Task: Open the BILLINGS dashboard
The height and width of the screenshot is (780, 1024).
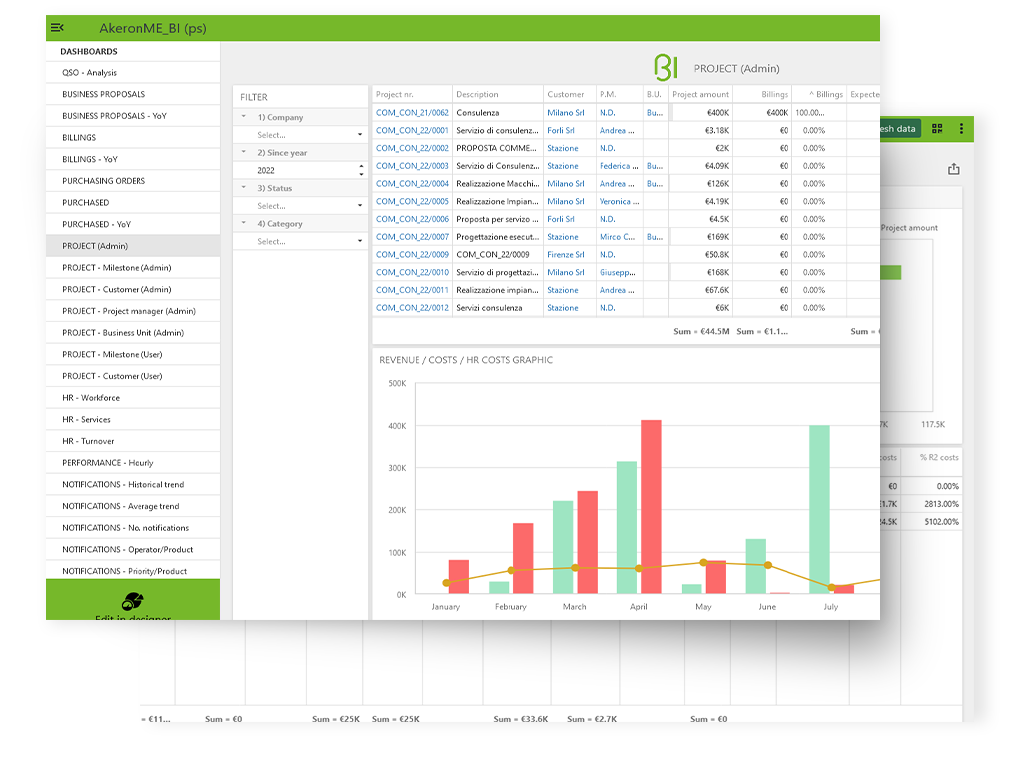Action: point(80,137)
